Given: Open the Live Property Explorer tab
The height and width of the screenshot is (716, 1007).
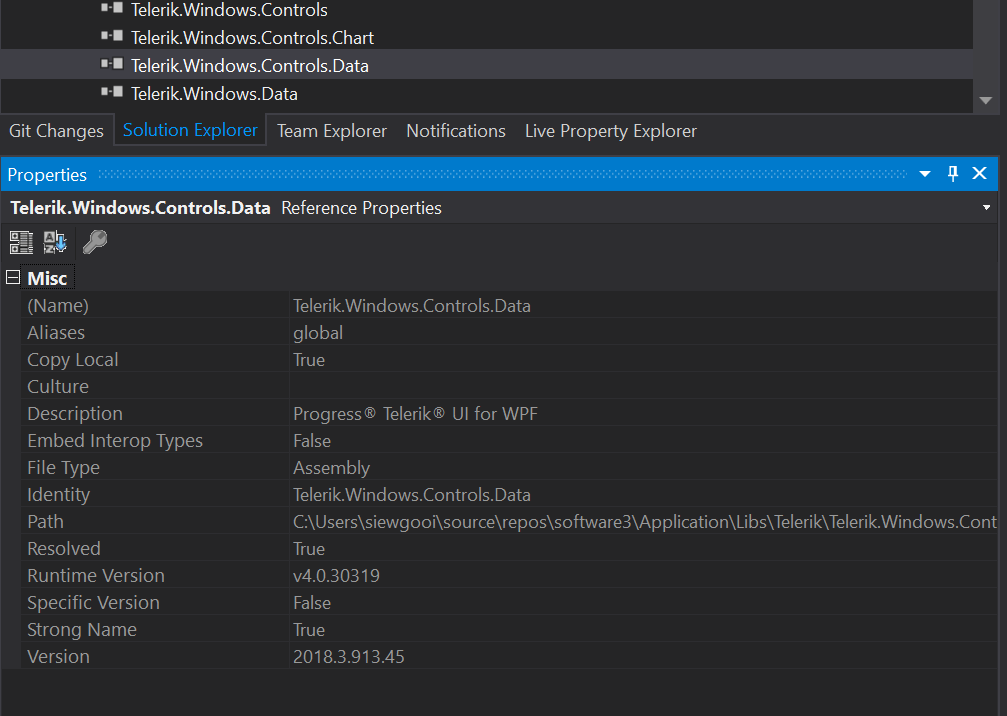Looking at the screenshot, I should coord(610,131).
